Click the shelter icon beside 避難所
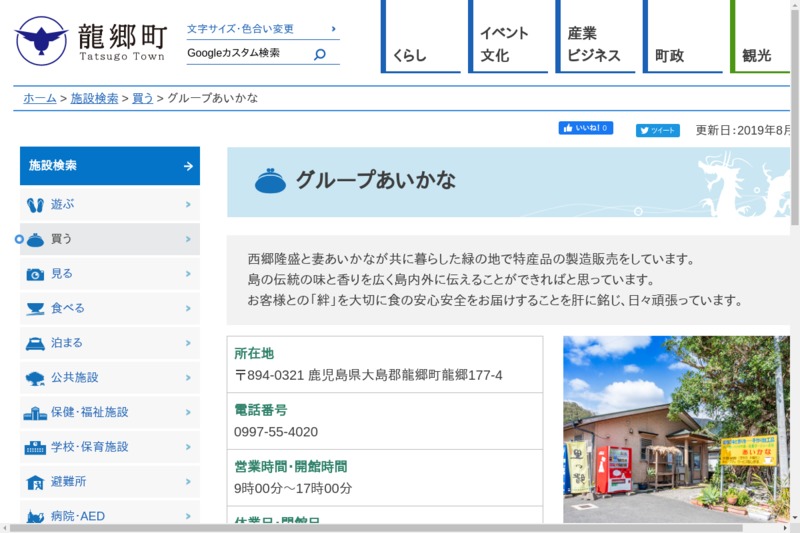800x533 pixels. [35, 482]
